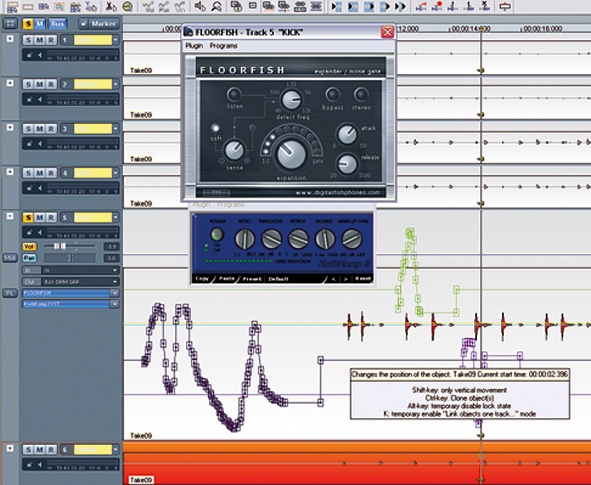Click the www.digitalfishphones.com link

(337, 193)
